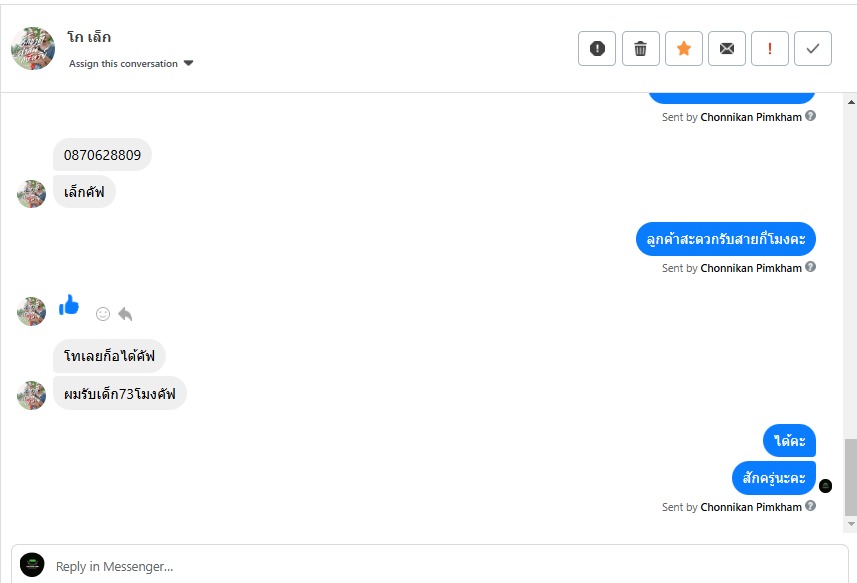857x583 pixels.
Task: Open customer profile picture in header
Action: (33, 48)
